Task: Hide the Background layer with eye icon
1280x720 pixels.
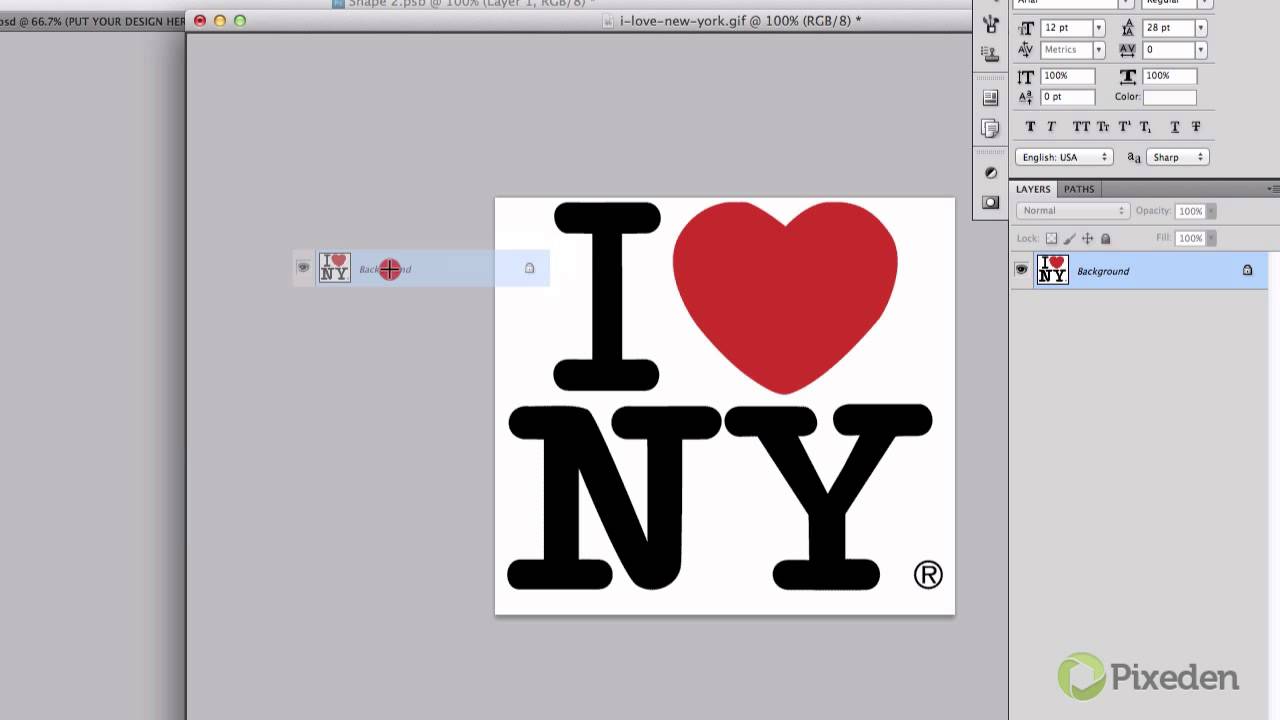Action: click(x=1021, y=270)
